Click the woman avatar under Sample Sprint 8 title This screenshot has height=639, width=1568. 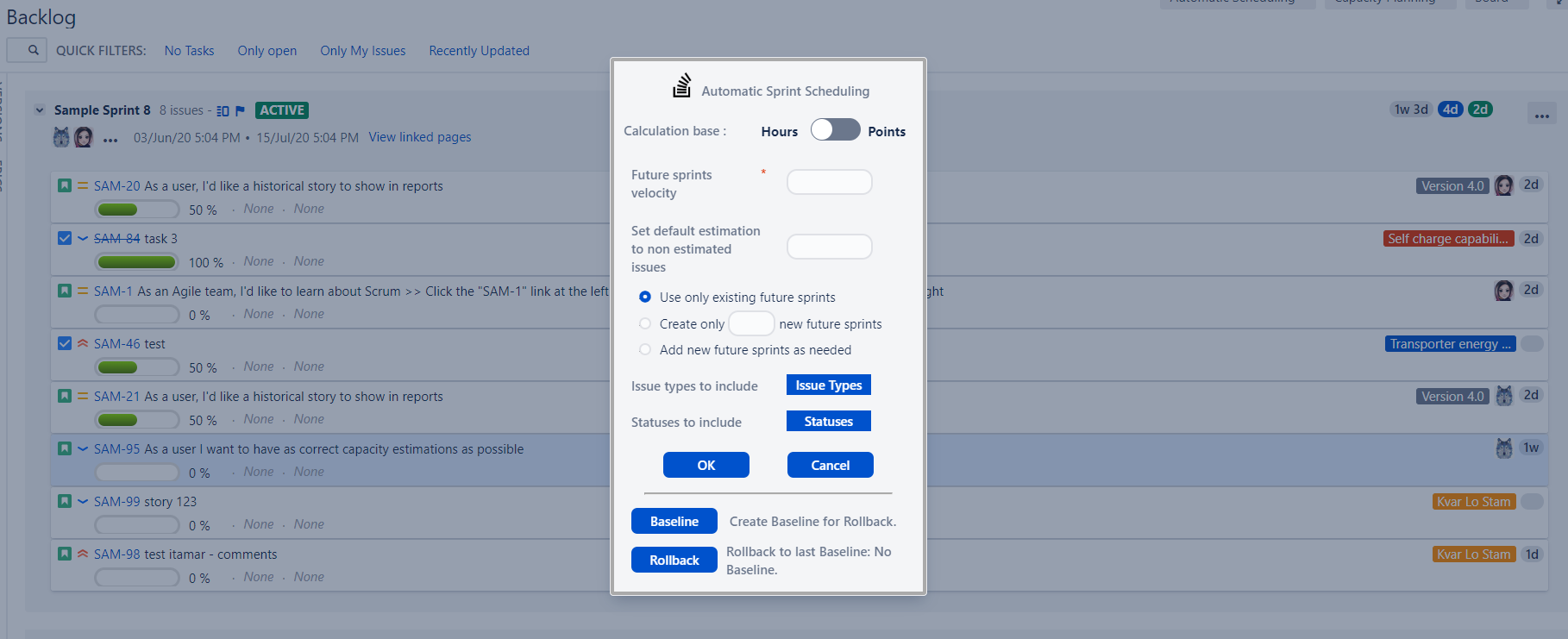84,137
